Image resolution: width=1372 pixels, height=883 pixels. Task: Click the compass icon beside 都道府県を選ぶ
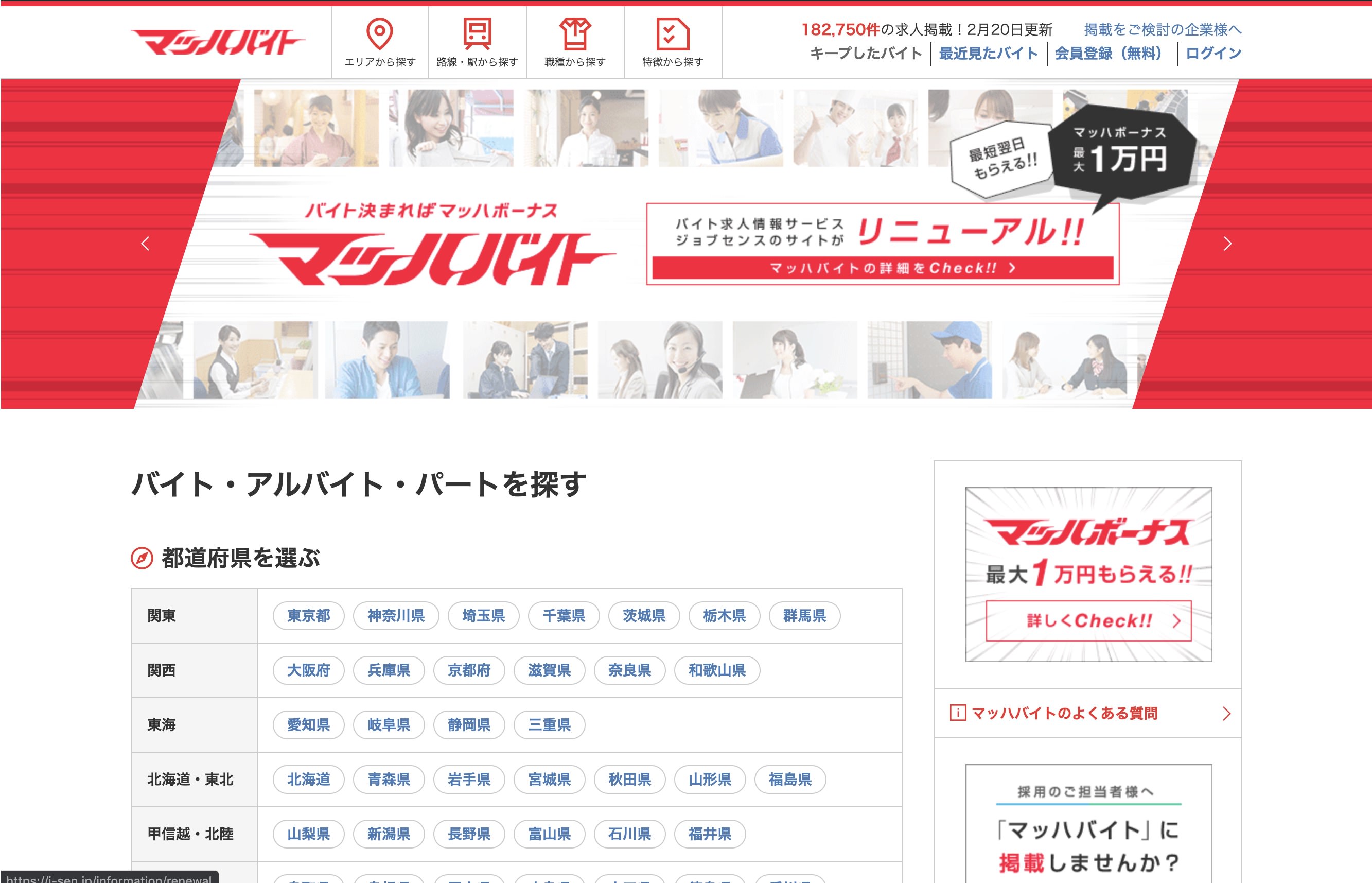[x=142, y=558]
